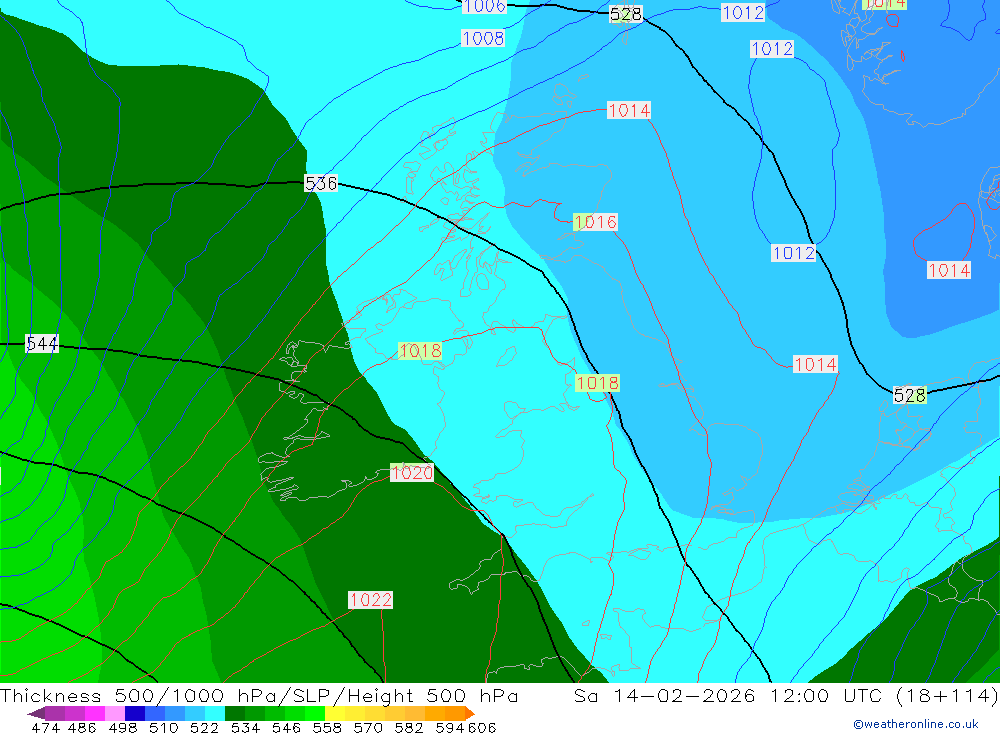
Task: Click the orange right arrow of legend
Action: click(x=470, y=713)
